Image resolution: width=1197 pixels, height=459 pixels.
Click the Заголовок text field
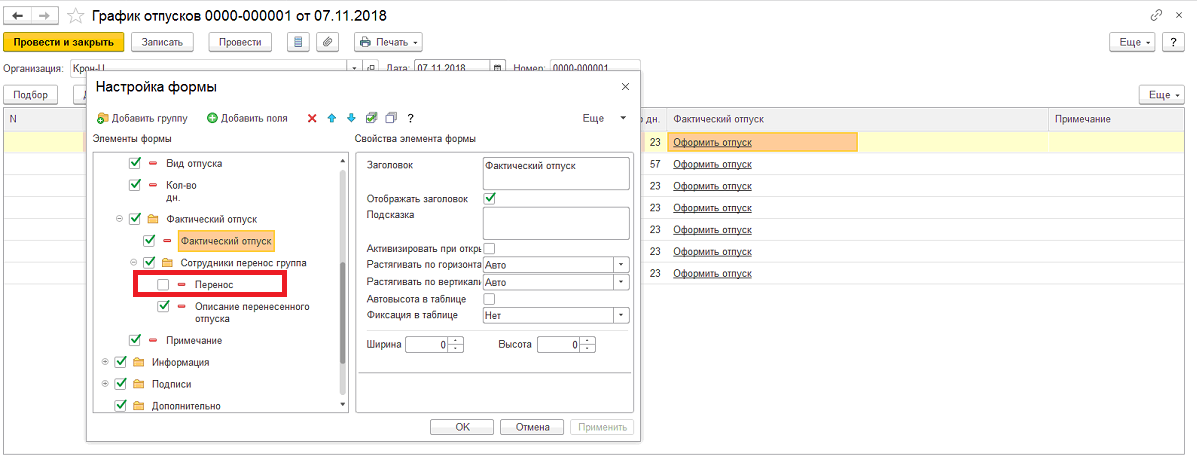pos(556,173)
